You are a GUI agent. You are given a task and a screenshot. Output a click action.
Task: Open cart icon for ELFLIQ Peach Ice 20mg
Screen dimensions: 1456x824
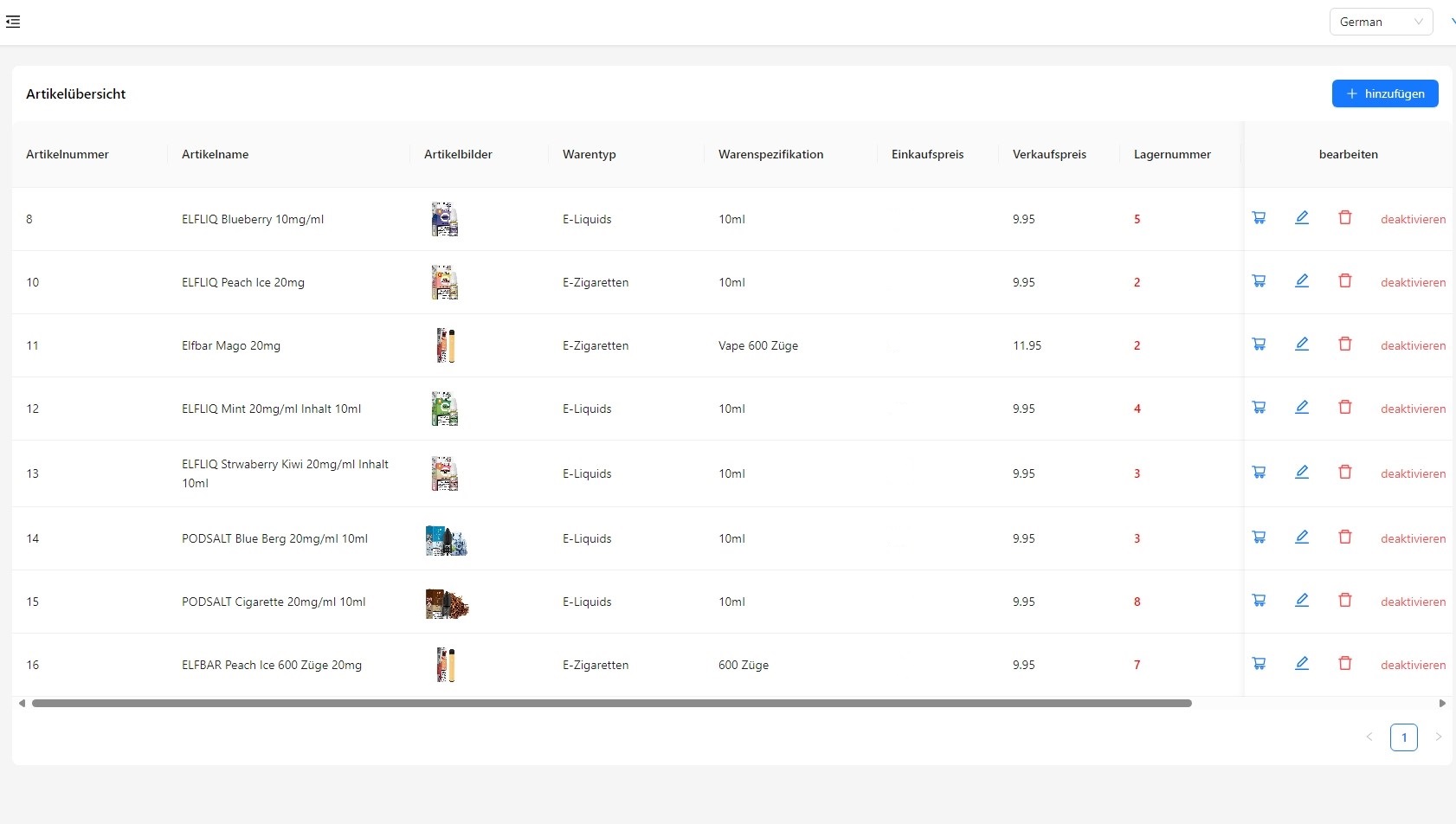point(1260,281)
